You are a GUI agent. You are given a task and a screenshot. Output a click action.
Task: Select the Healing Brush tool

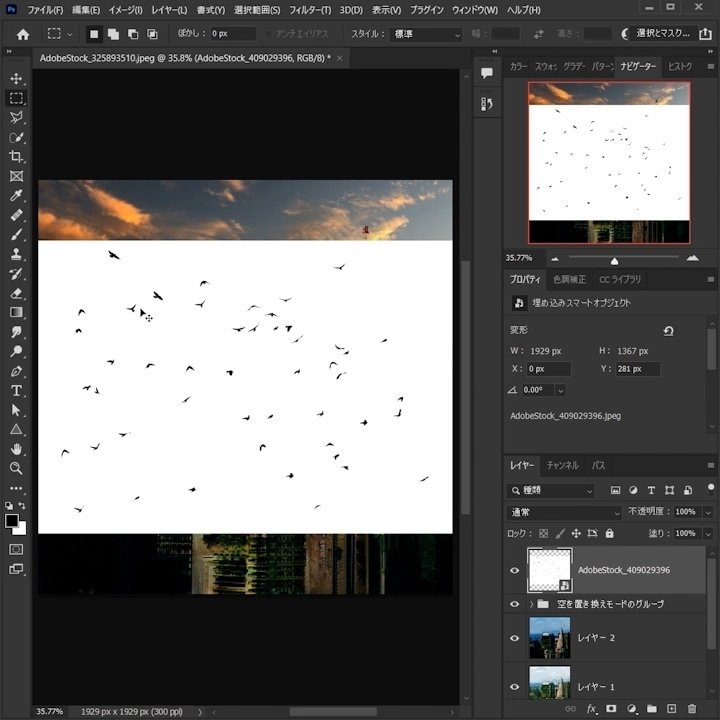pyautogui.click(x=17, y=215)
